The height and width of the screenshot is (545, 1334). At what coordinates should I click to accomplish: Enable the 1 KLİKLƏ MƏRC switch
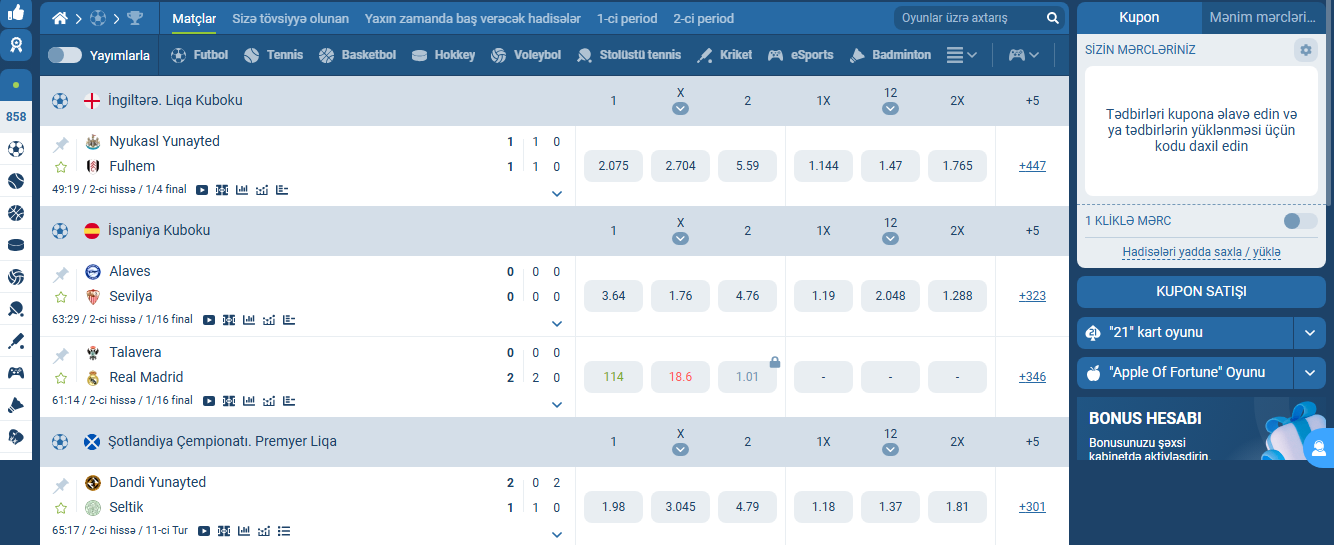[1300, 221]
